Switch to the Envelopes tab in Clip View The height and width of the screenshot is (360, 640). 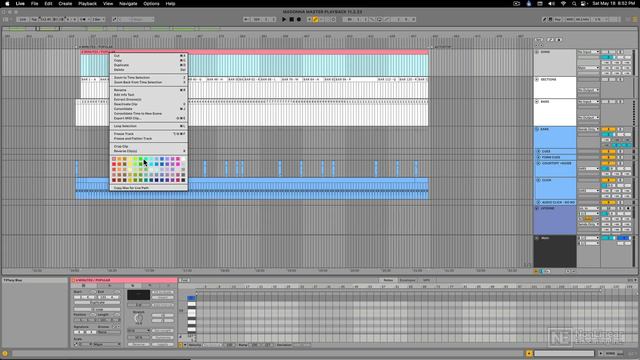coord(407,280)
